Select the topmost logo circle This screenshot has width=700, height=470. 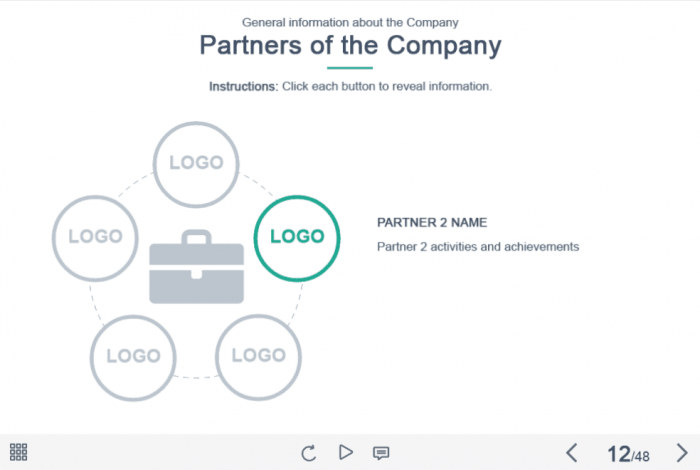pos(196,163)
